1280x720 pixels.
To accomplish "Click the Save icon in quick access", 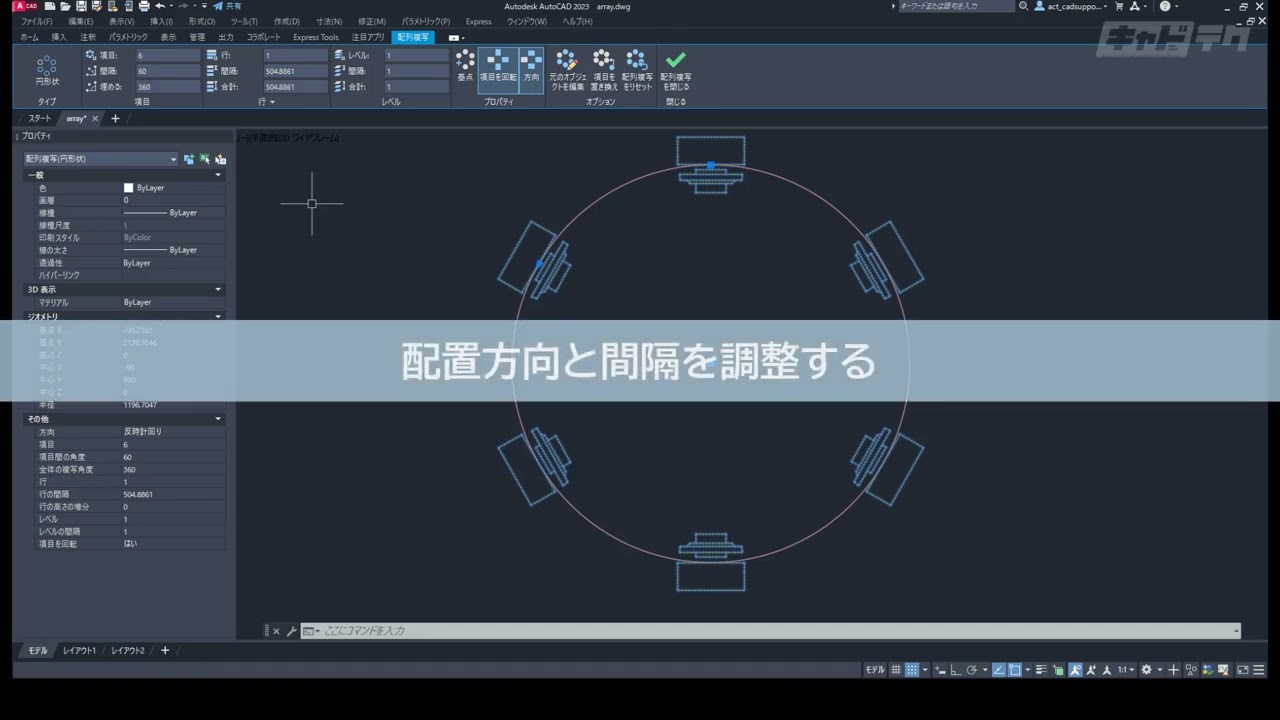I will pyautogui.click(x=81, y=6).
